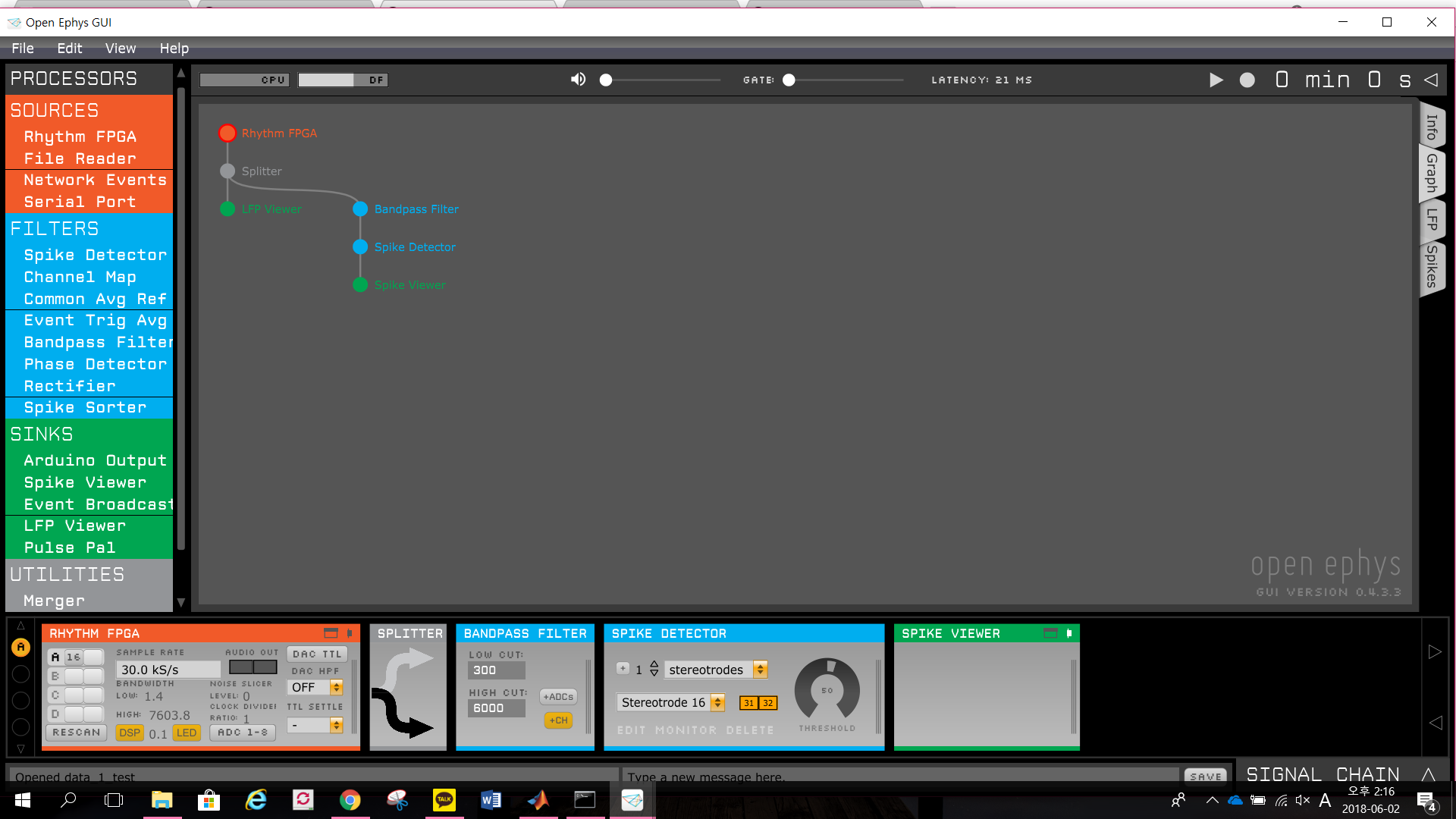Click the record button in the top toolbar
This screenshot has height=819, width=1456.
1247,80
